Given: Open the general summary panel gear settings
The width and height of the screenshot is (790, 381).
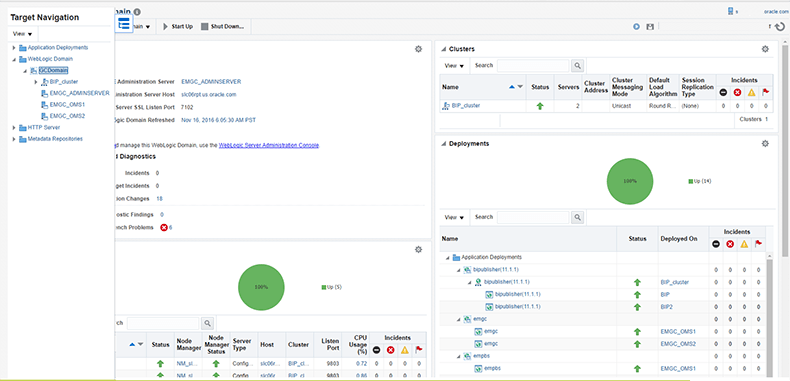Looking at the screenshot, I should 418,49.
